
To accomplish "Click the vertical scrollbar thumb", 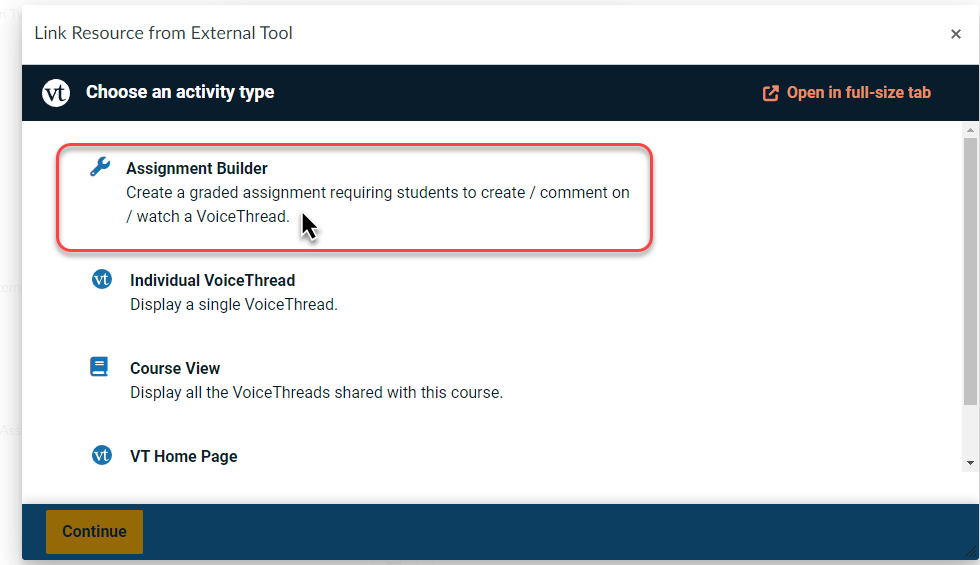I will 970,271.
